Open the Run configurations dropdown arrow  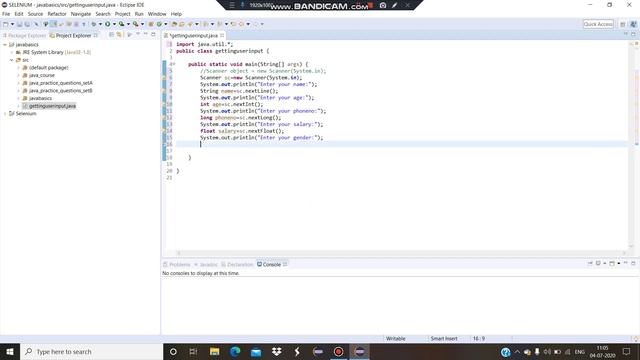[x=114, y=24]
